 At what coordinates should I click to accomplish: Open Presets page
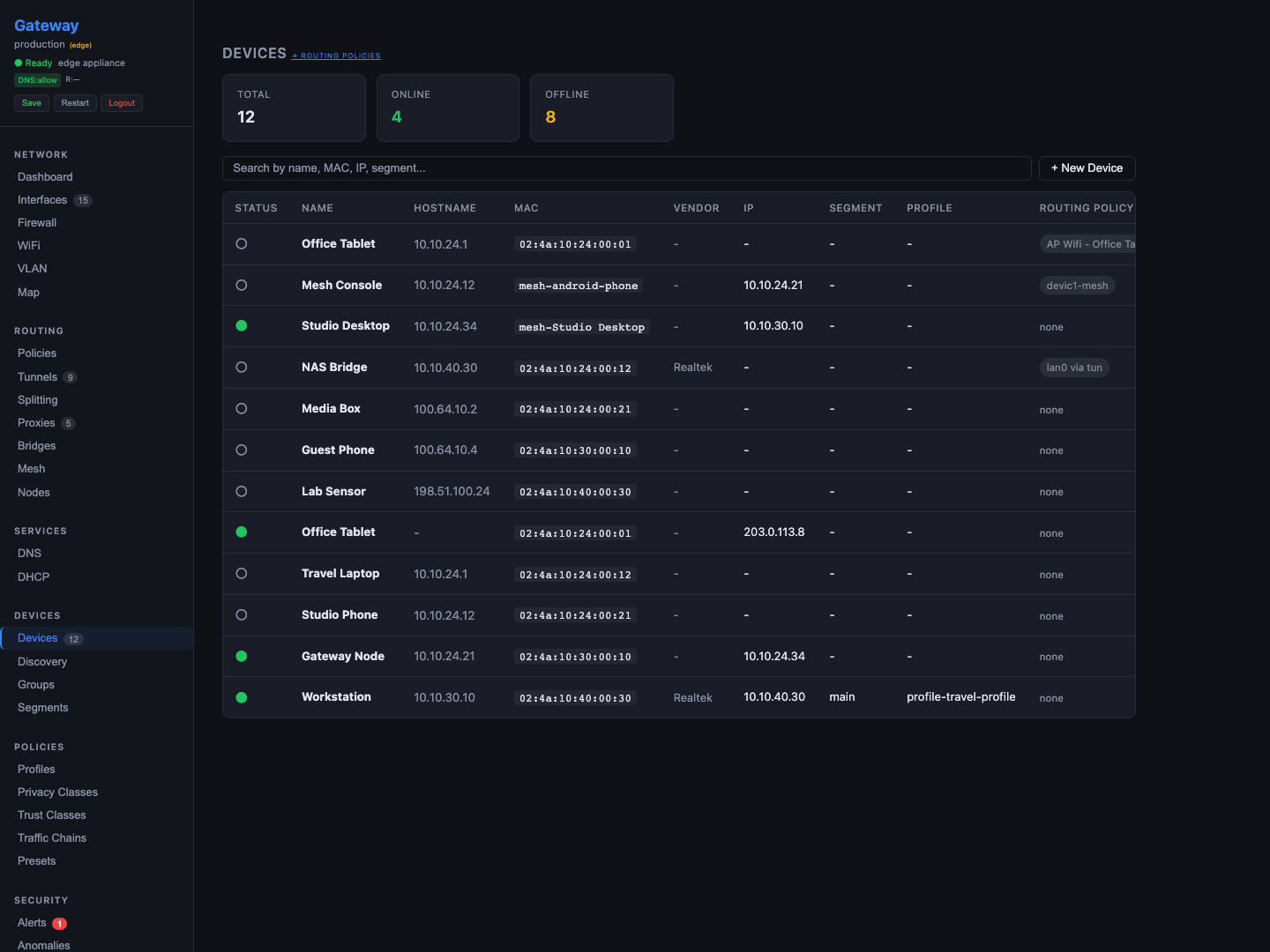click(x=36, y=861)
